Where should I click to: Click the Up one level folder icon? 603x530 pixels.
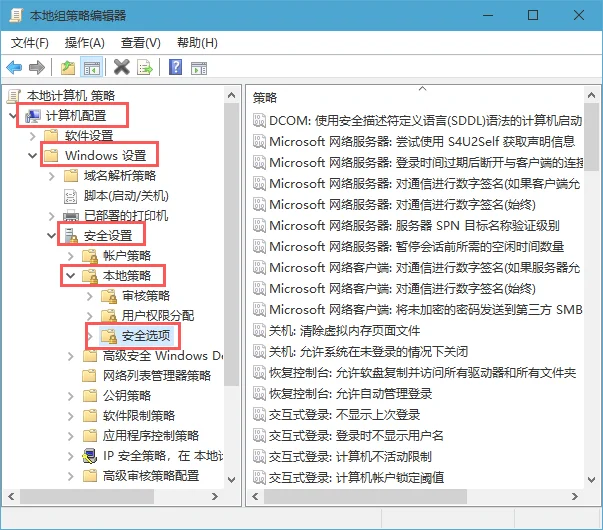click(x=68, y=68)
